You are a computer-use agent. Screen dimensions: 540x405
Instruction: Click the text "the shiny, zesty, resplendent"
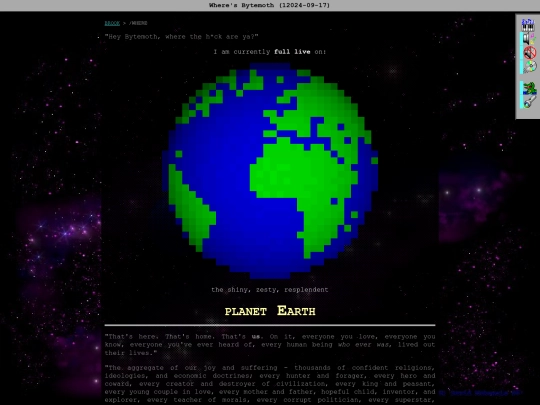click(x=270, y=290)
